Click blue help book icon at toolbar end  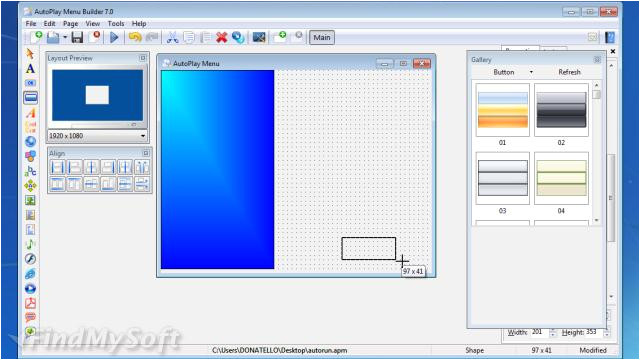coord(609,38)
